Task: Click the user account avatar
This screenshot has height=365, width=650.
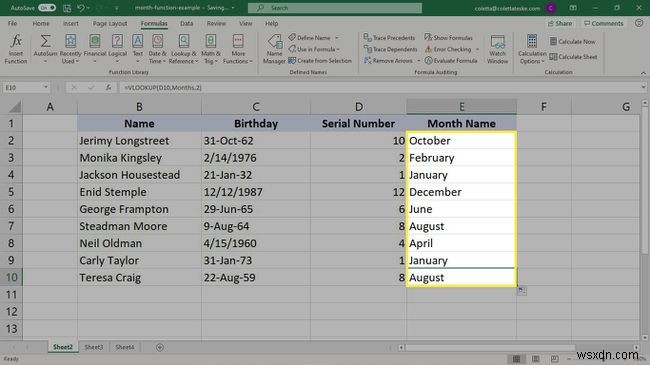Action: [x=551, y=8]
